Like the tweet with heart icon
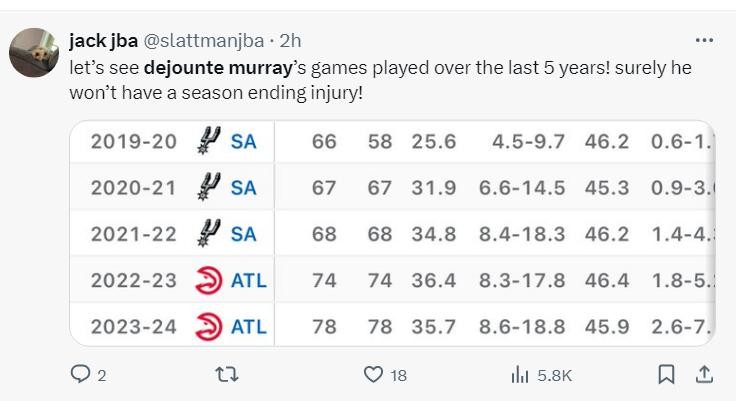Viewport: 737px width, 401px height. 373,375
